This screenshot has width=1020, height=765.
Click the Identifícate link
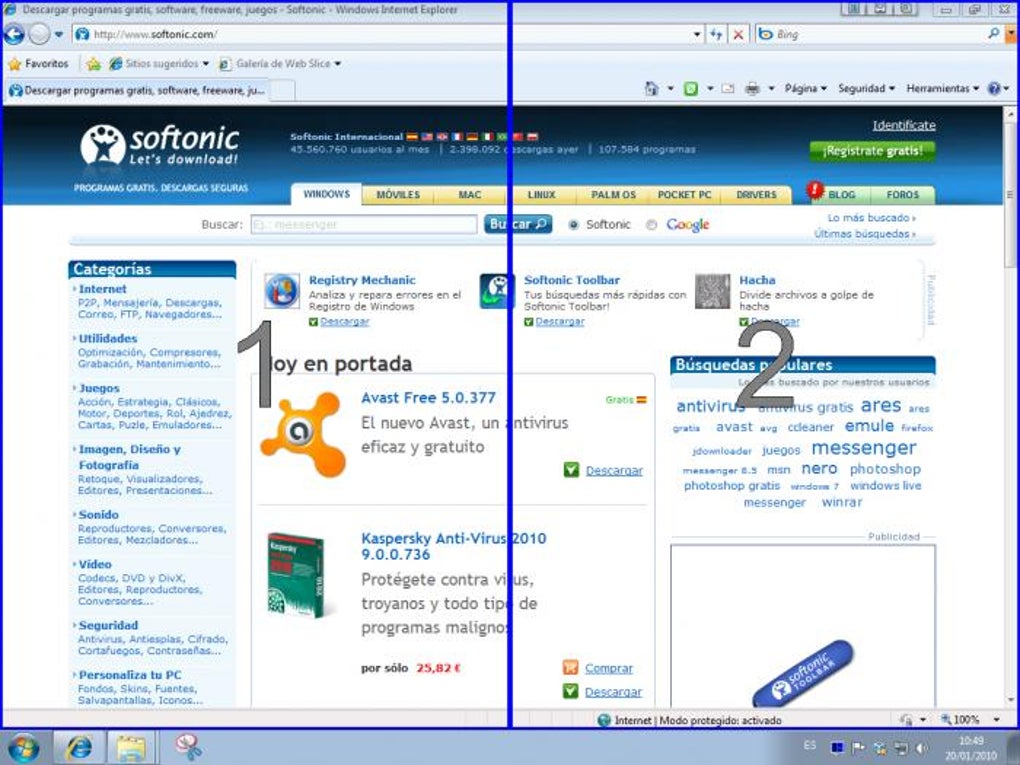904,126
